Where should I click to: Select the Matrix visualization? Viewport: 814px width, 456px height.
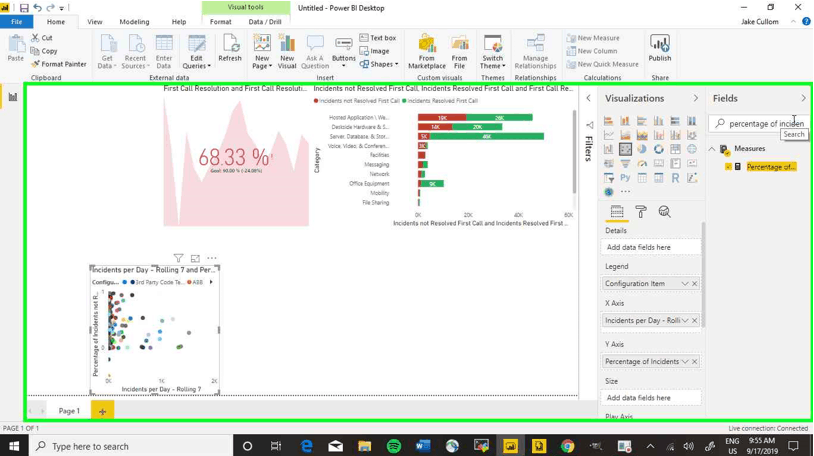[x=658, y=178]
